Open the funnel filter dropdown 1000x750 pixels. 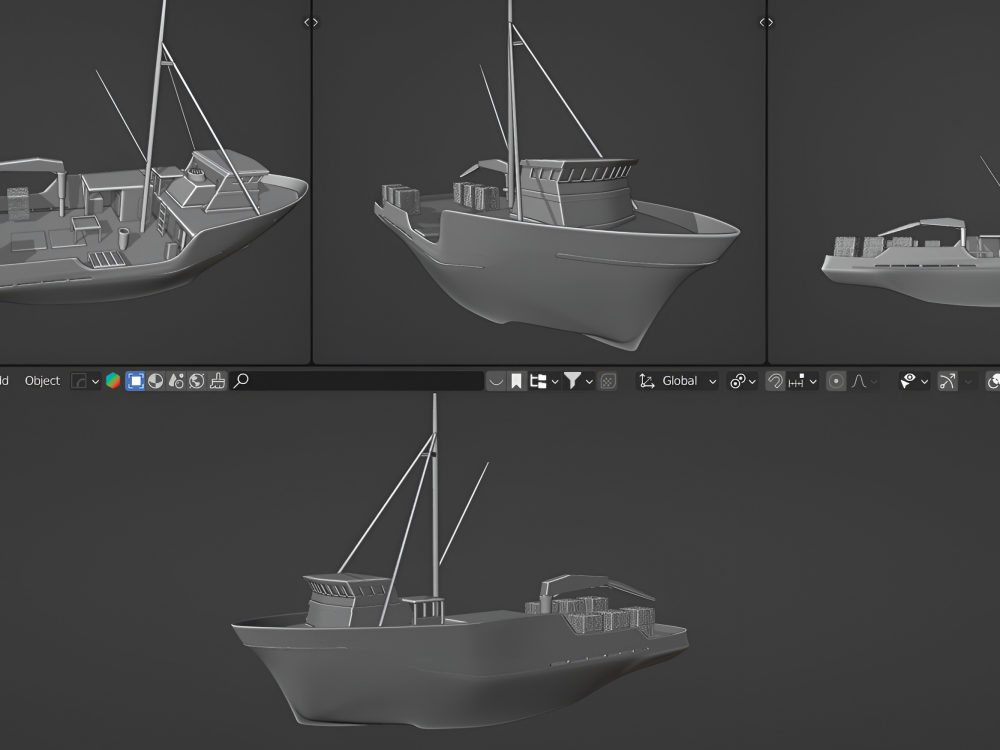[578, 381]
